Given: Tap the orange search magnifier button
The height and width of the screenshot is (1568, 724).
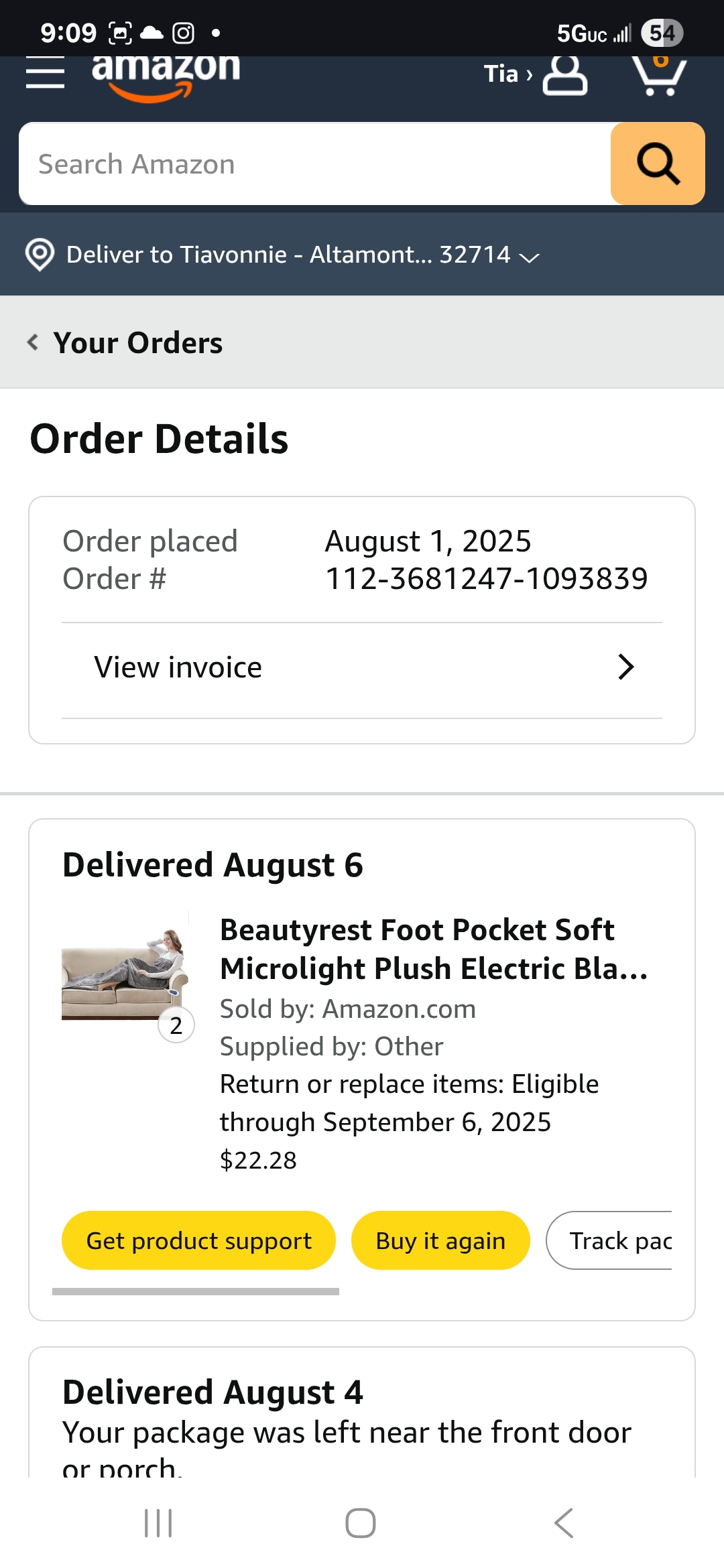Looking at the screenshot, I should pyautogui.click(x=658, y=164).
